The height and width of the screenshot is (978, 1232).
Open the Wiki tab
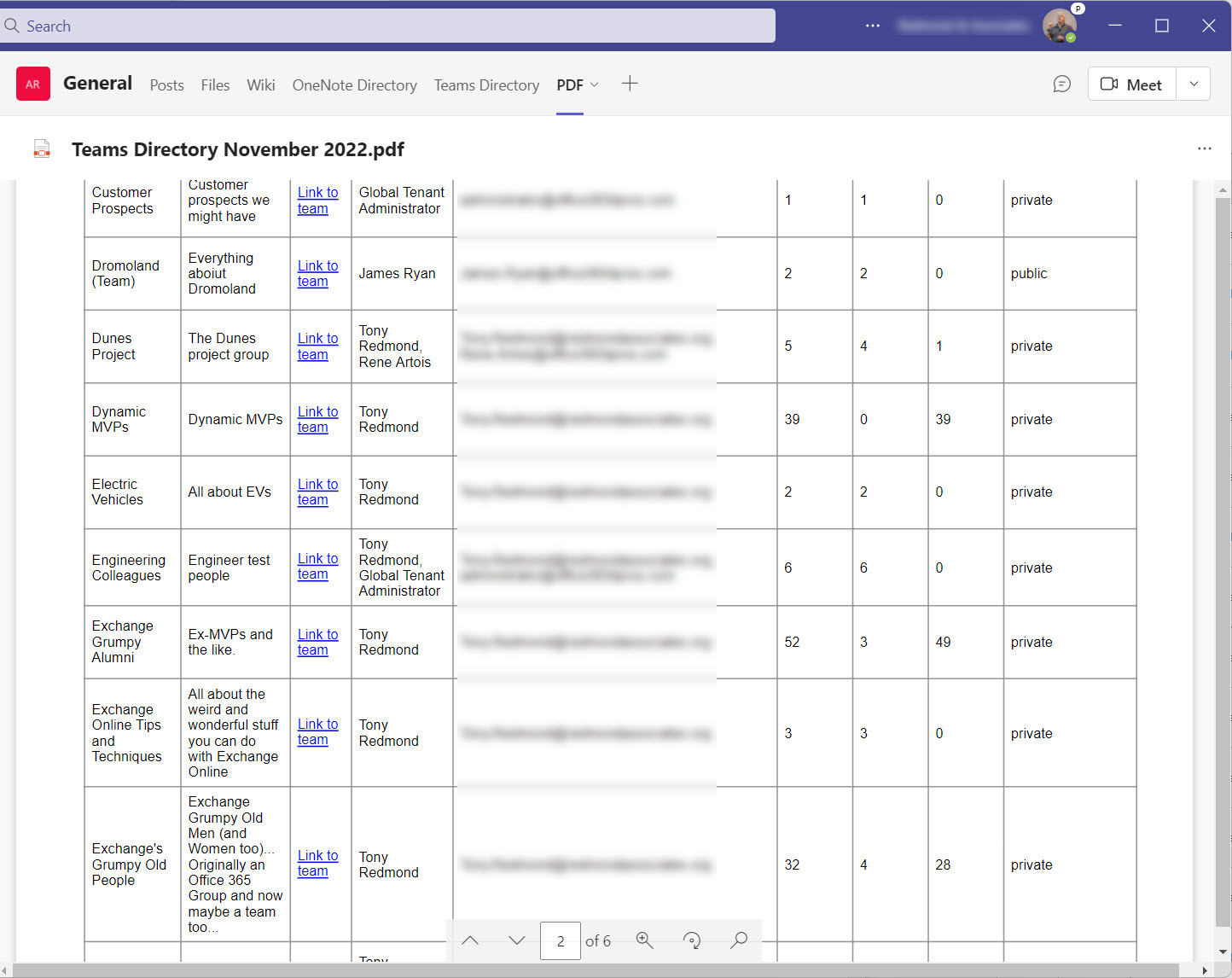[260, 84]
